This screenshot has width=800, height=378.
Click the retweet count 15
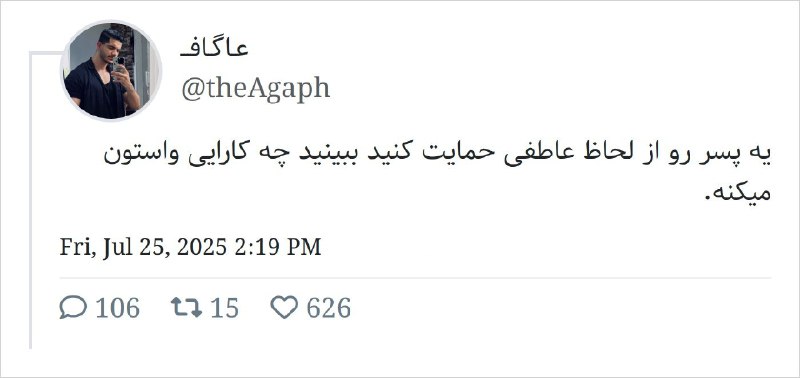[x=224, y=308]
